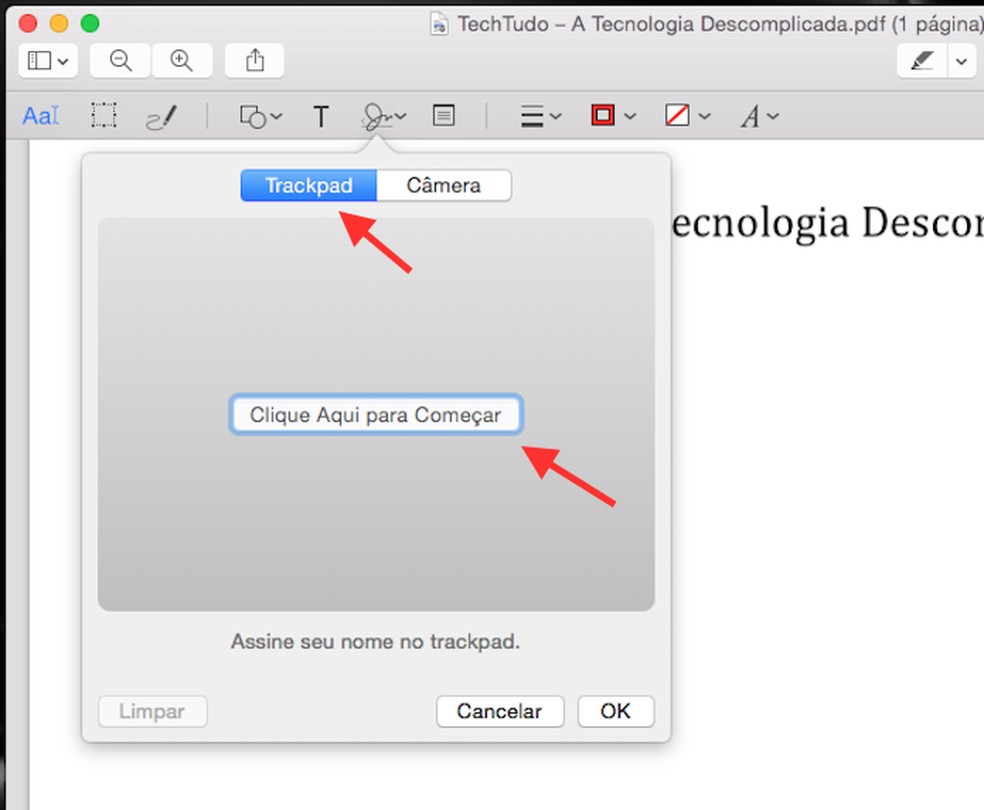Expand the Signature dropdown arrow
Image resolution: width=984 pixels, height=810 pixels.
401,116
